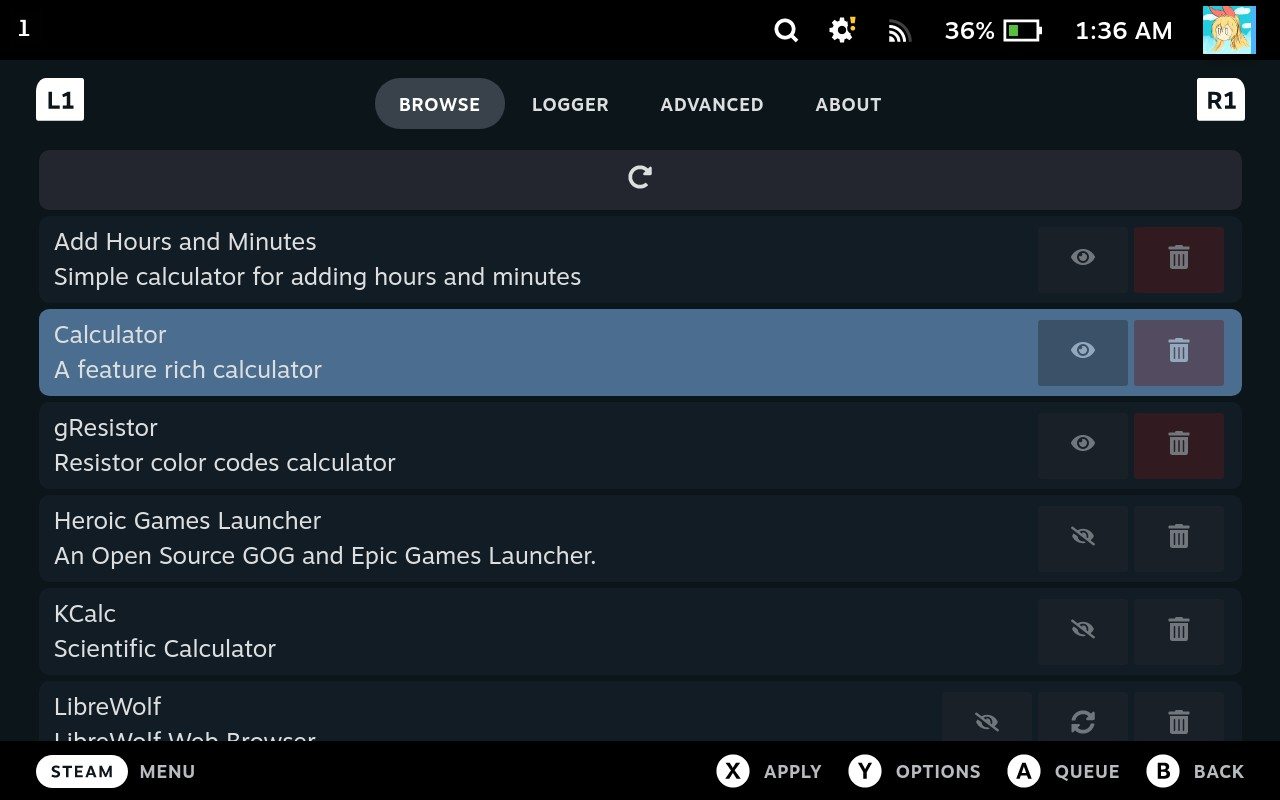Image resolution: width=1280 pixels, height=800 pixels.
Task: Click 'A feature rich calculator' description
Action: pyautogui.click(x=188, y=370)
